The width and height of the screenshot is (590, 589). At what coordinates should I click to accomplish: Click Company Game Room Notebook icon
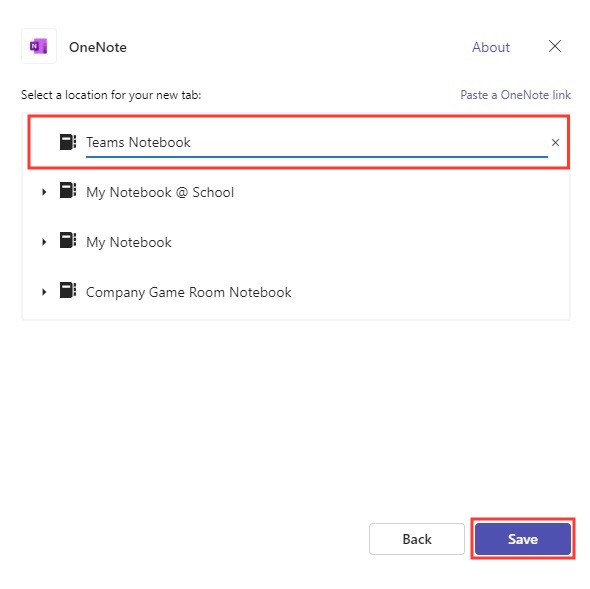68,290
